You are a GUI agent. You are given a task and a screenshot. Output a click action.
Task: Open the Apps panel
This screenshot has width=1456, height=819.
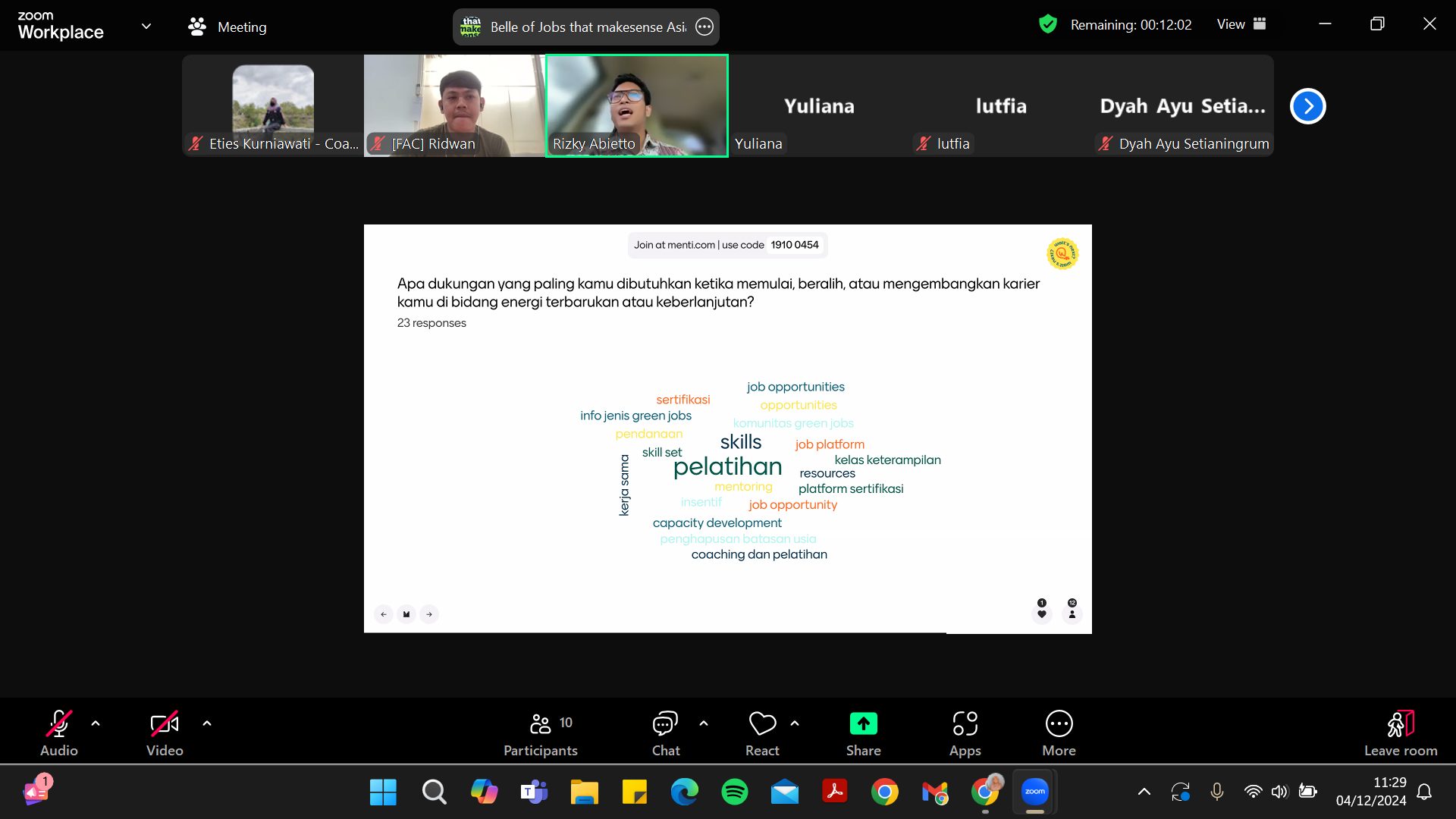coord(965,732)
